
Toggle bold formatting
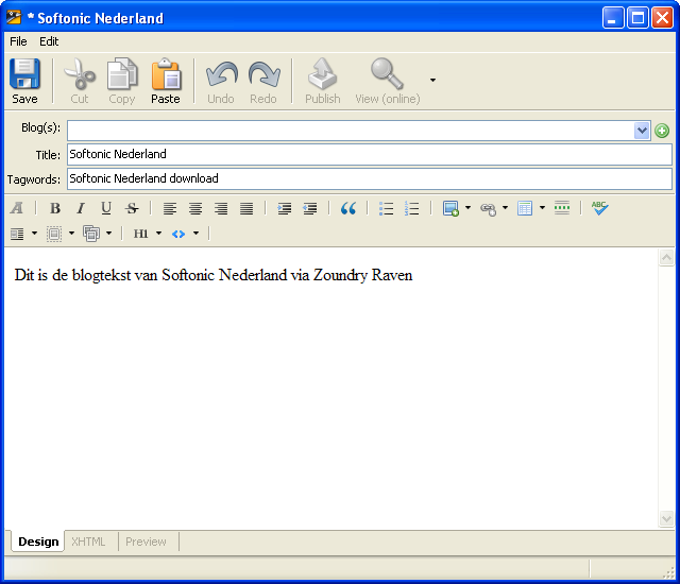[55, 209]
